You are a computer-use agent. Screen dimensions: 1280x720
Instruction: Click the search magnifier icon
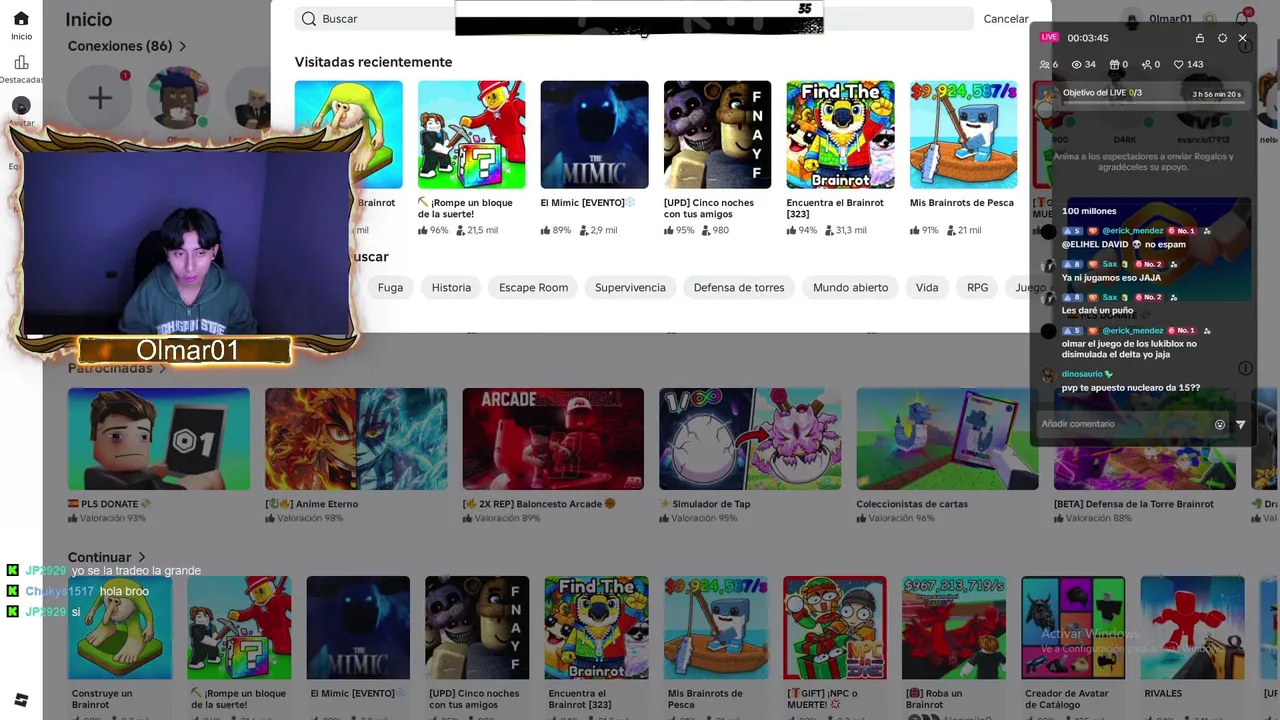pyautogui.click(x=309, y=19)
